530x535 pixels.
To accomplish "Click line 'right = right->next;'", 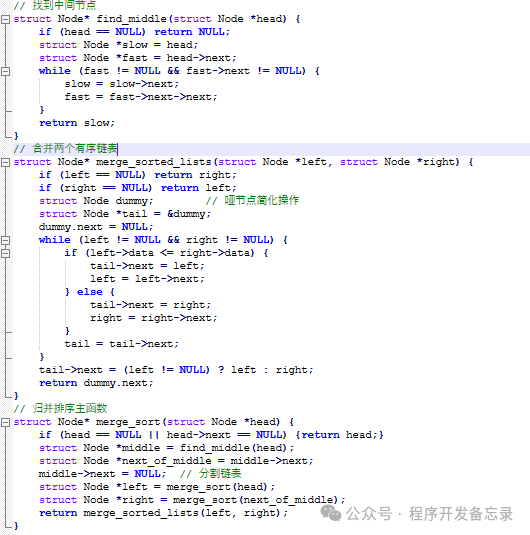I will tap(154, 318).
